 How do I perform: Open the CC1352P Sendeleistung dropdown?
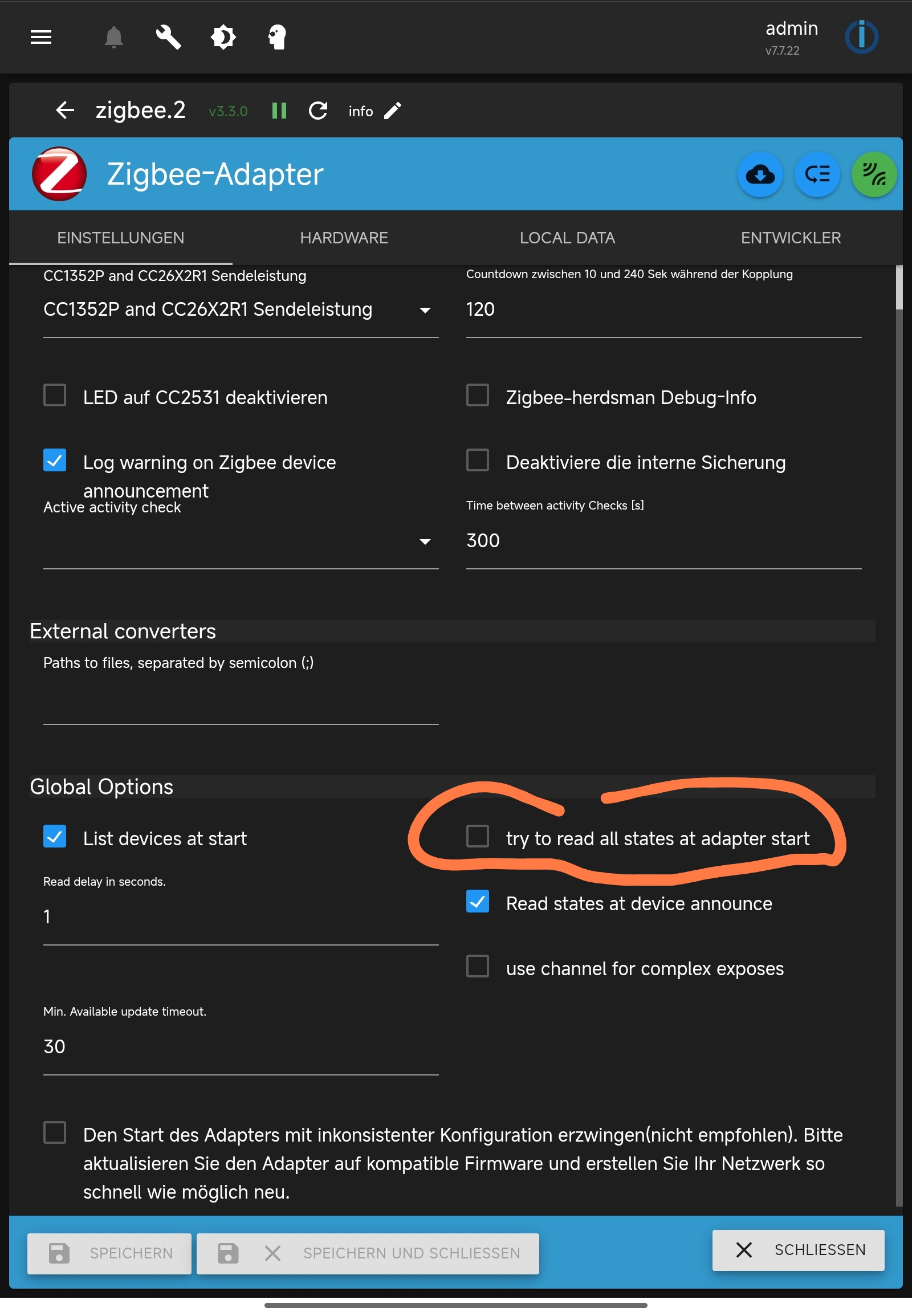click(240, 309)
